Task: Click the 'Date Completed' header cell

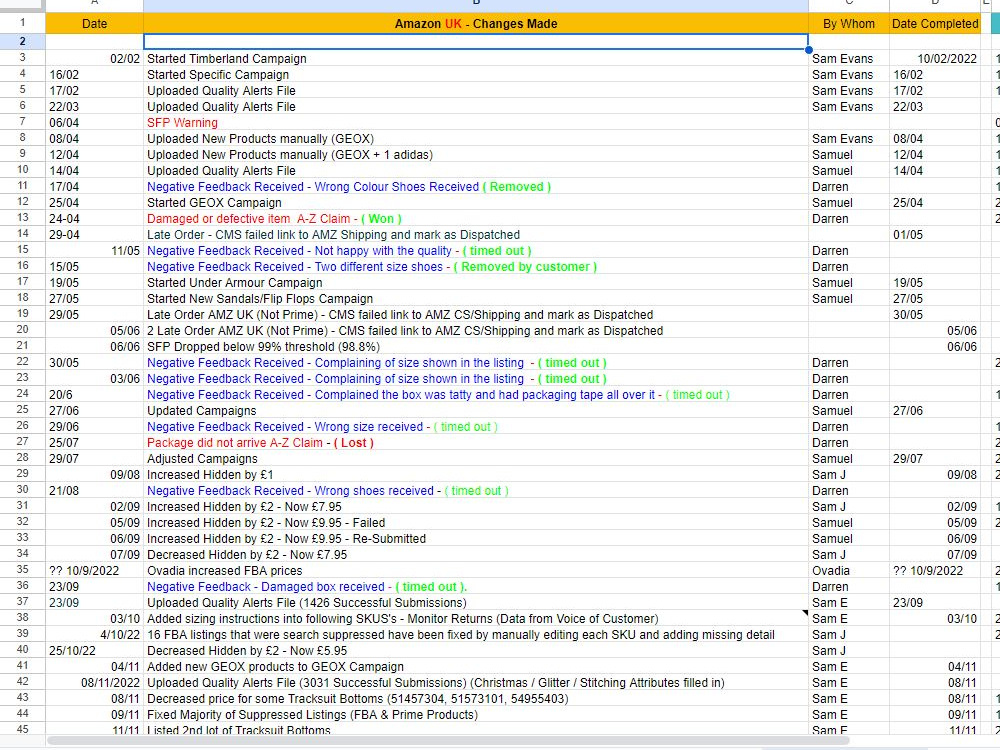Action: pos(935,24)
